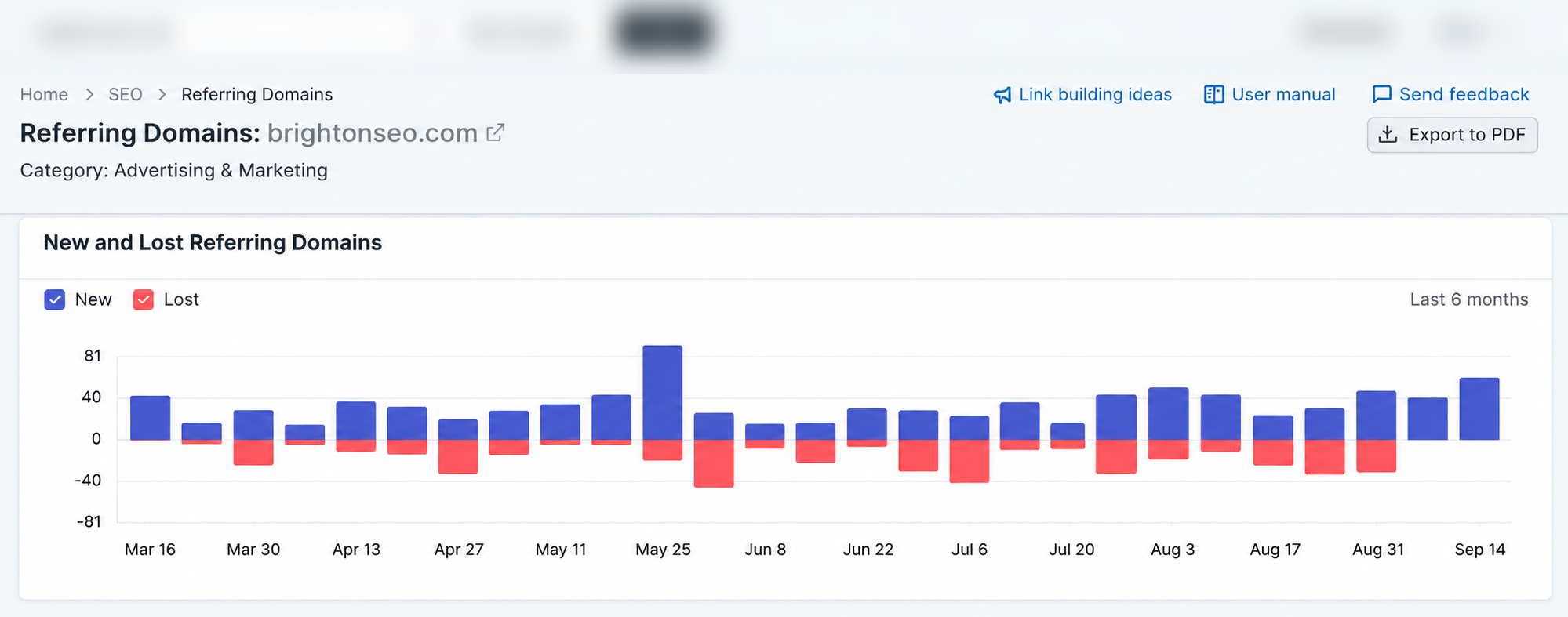Screen dimensions: 1568x617
Task: Click the red Lost bar at Apr 27
Action: pos(458,456)
